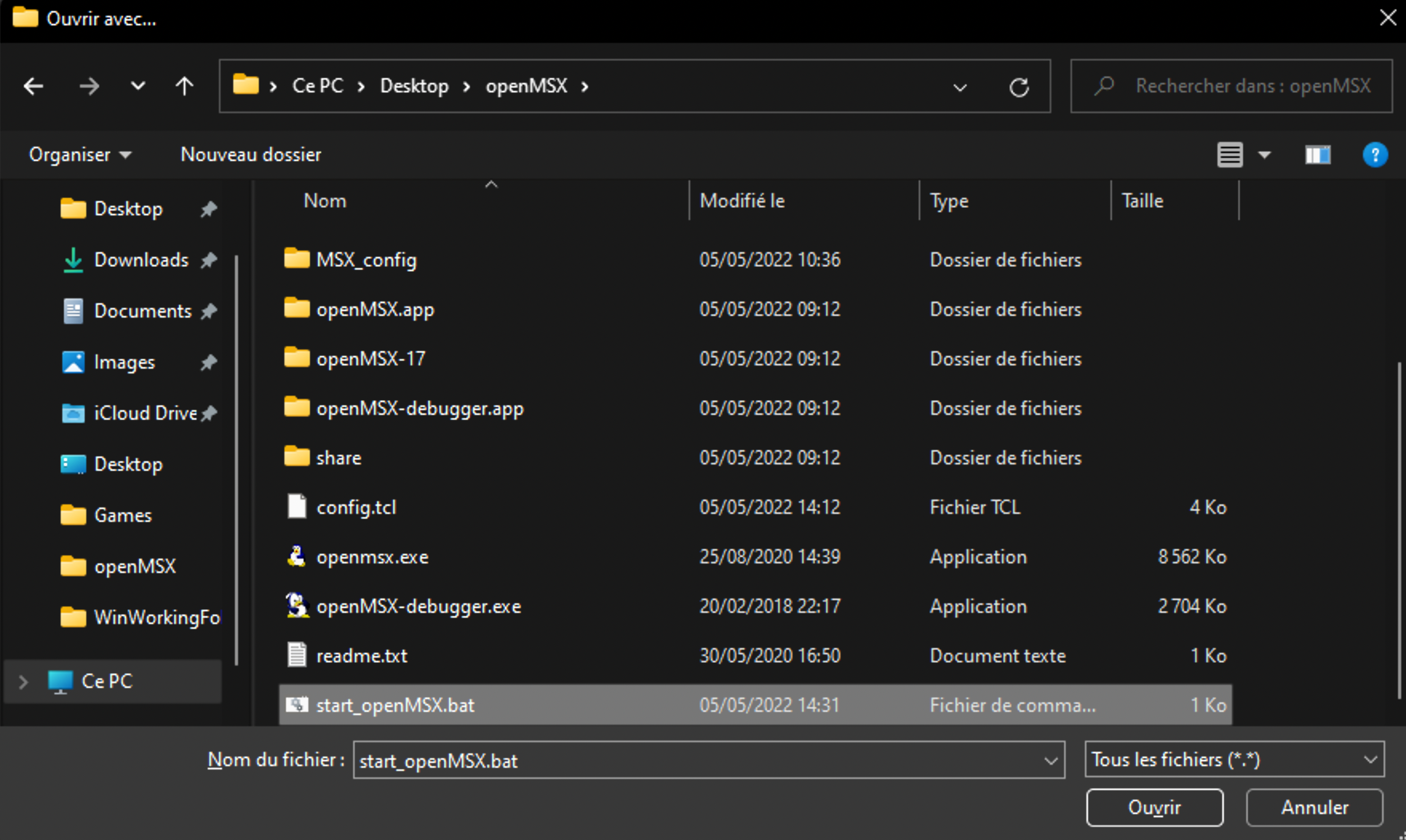This screenshot has width=1406, height=840.
Task: Select the start_openMSX.bat file icon
Action: (297, 704)
